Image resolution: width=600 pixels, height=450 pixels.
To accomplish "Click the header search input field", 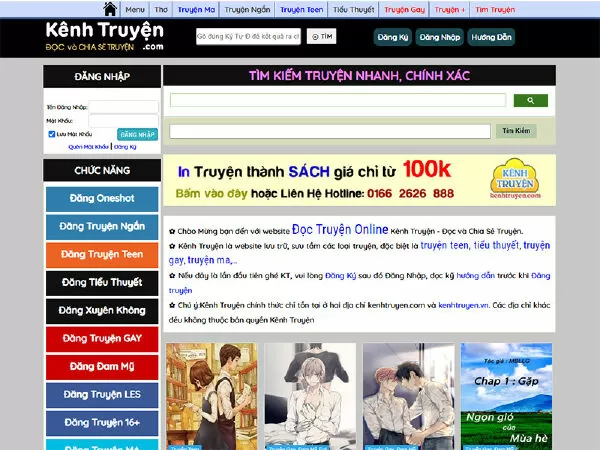I will (x=248, y=36).
